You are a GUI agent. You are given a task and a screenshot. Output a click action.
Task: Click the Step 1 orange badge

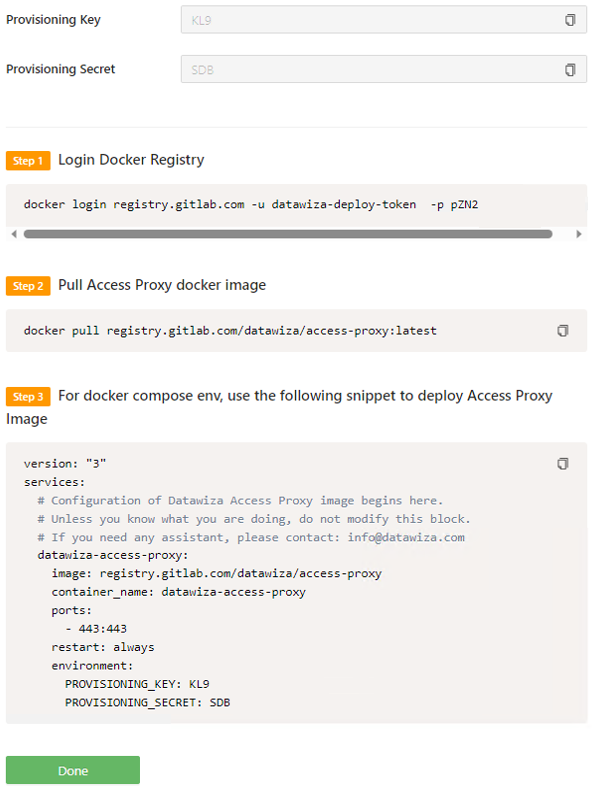[x=28, y=161]
